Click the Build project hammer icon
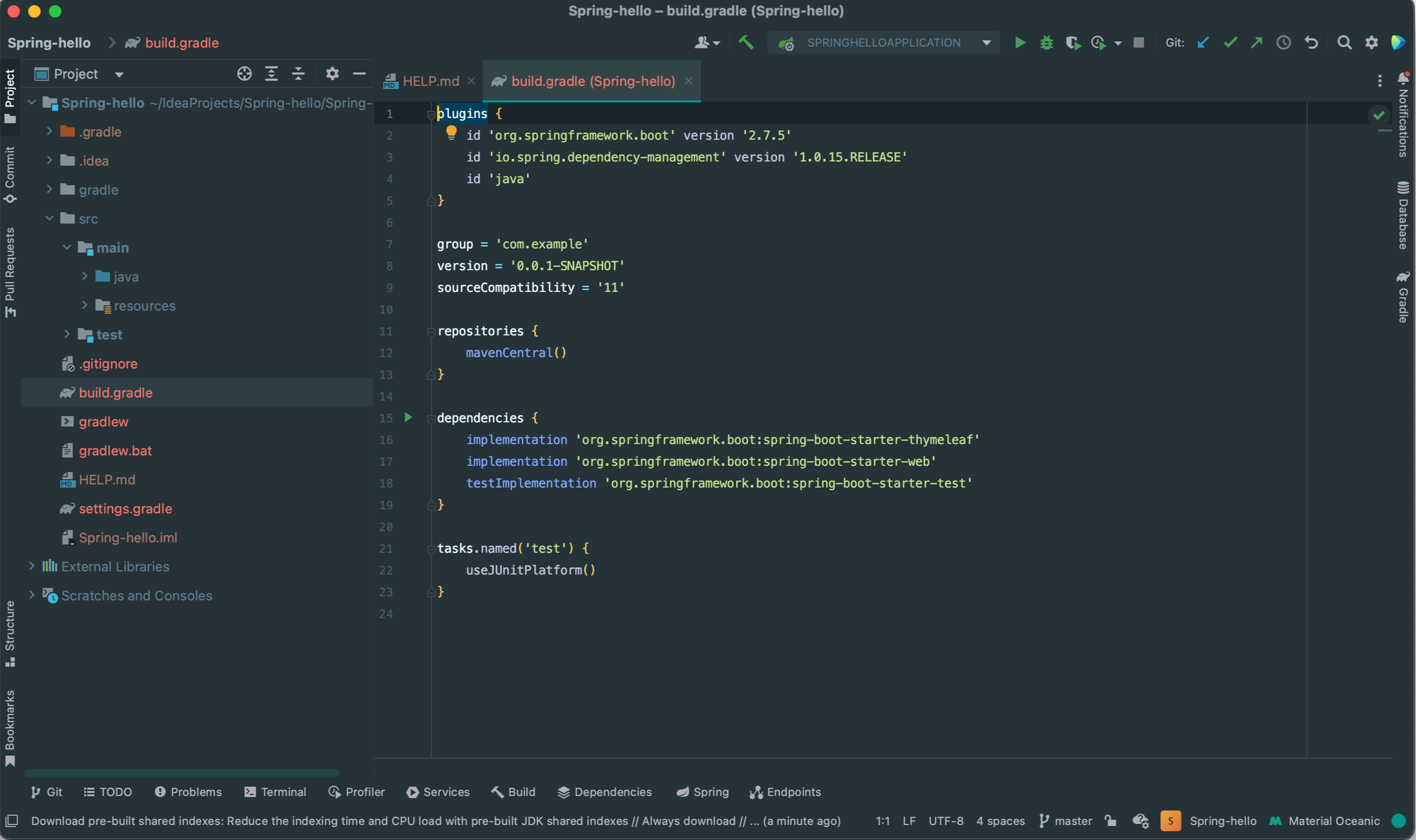 tap(746, 42)
